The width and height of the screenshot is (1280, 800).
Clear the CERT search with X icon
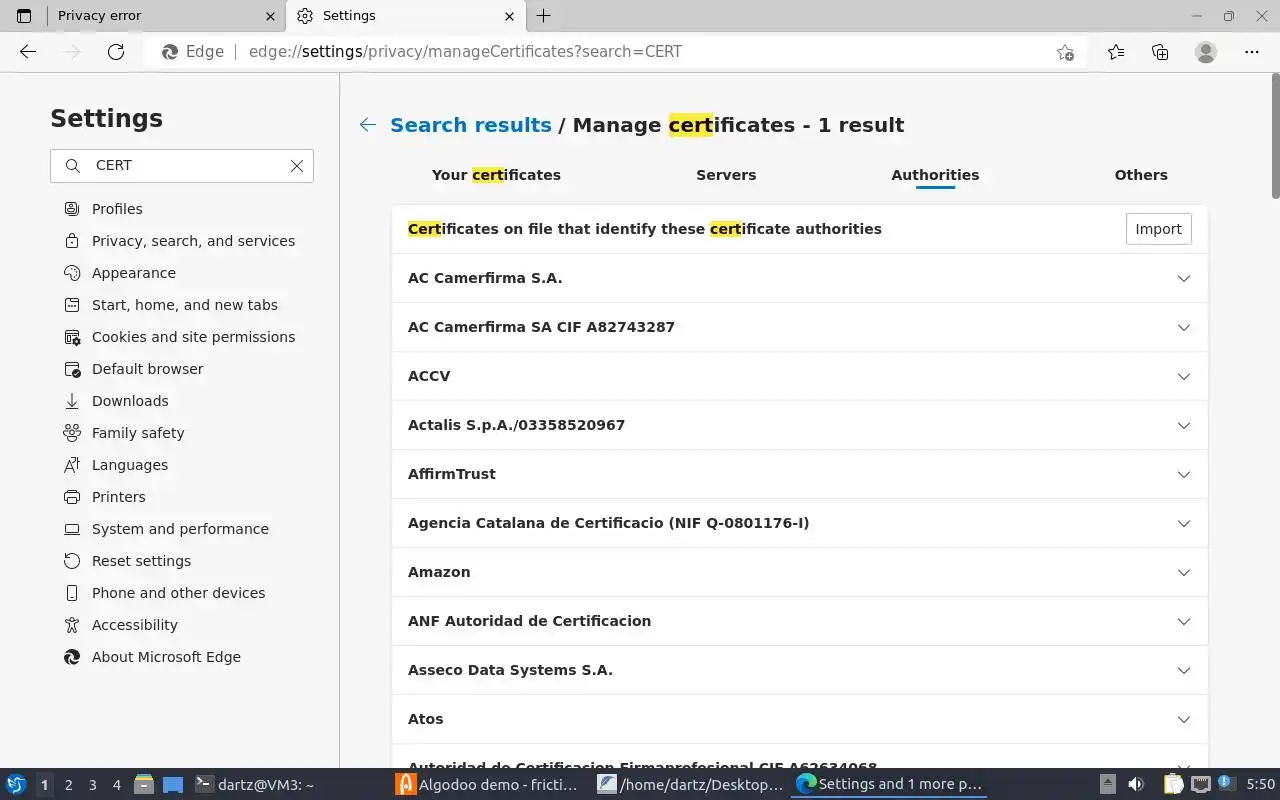click(297, 166)
